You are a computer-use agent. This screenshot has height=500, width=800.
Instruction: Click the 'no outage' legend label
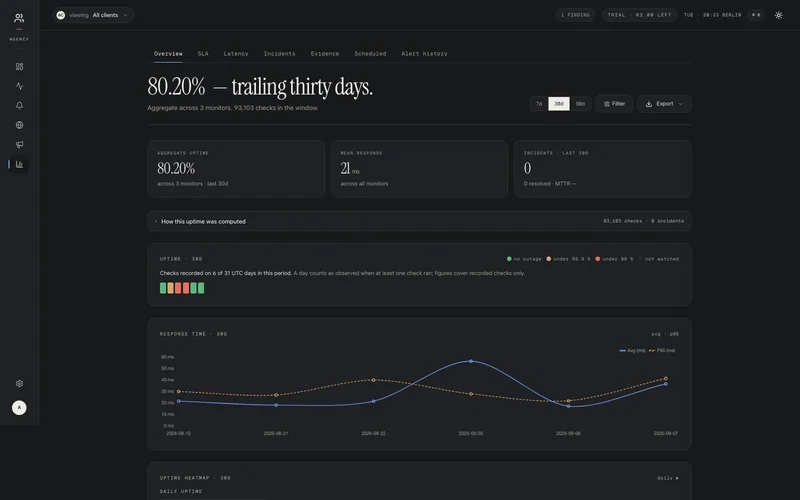(x=528, y=259)
